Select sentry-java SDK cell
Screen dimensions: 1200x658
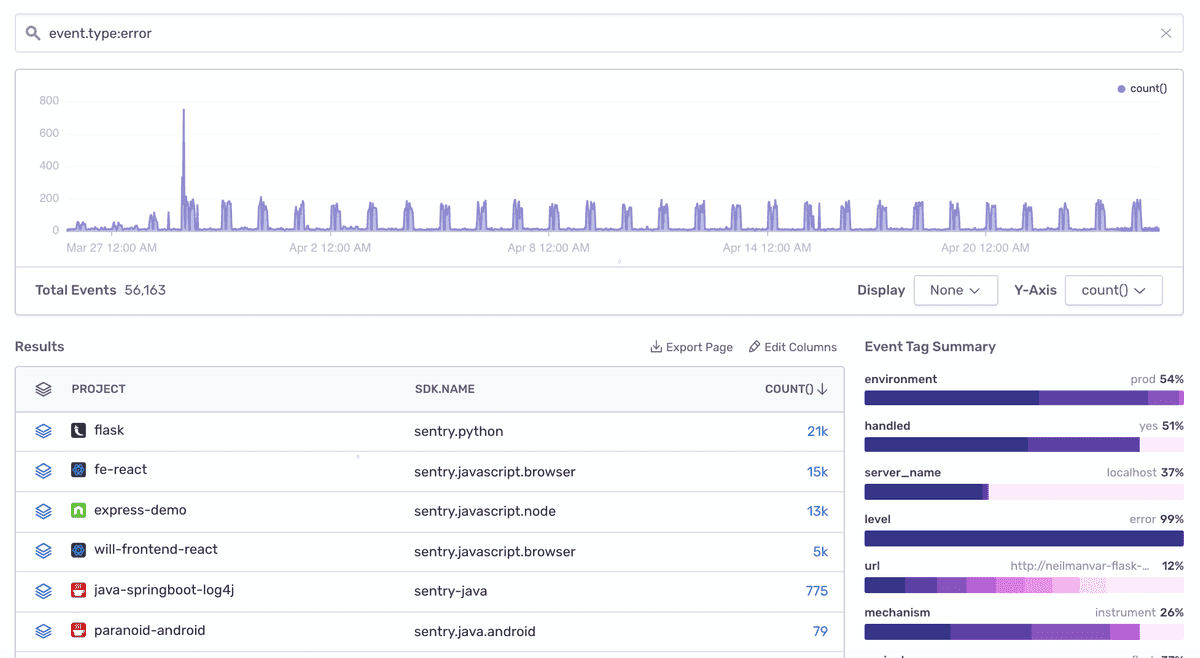pyautogui.click(x=451, y=591)
